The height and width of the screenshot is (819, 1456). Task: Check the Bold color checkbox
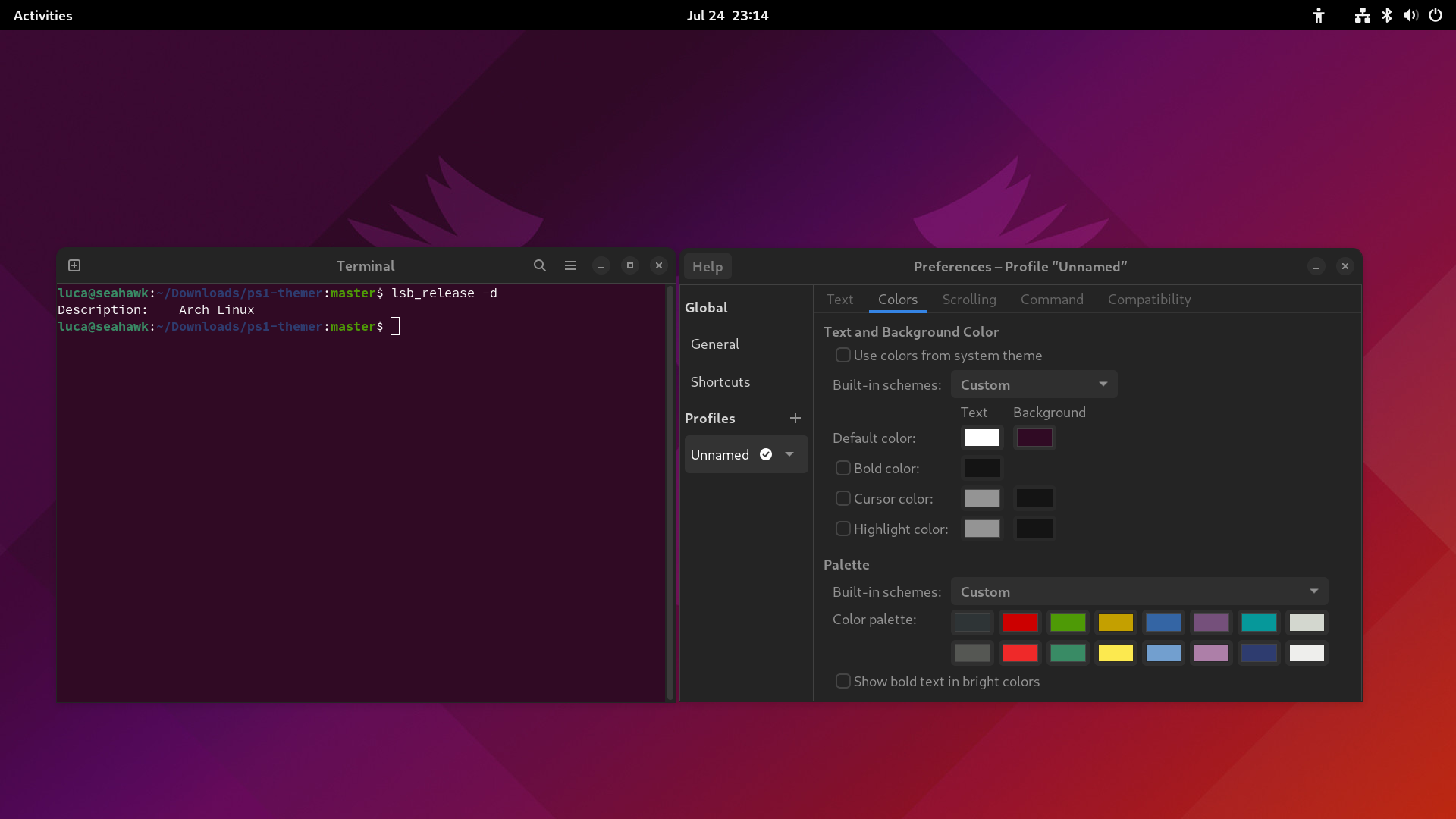(x=843, y=468)
